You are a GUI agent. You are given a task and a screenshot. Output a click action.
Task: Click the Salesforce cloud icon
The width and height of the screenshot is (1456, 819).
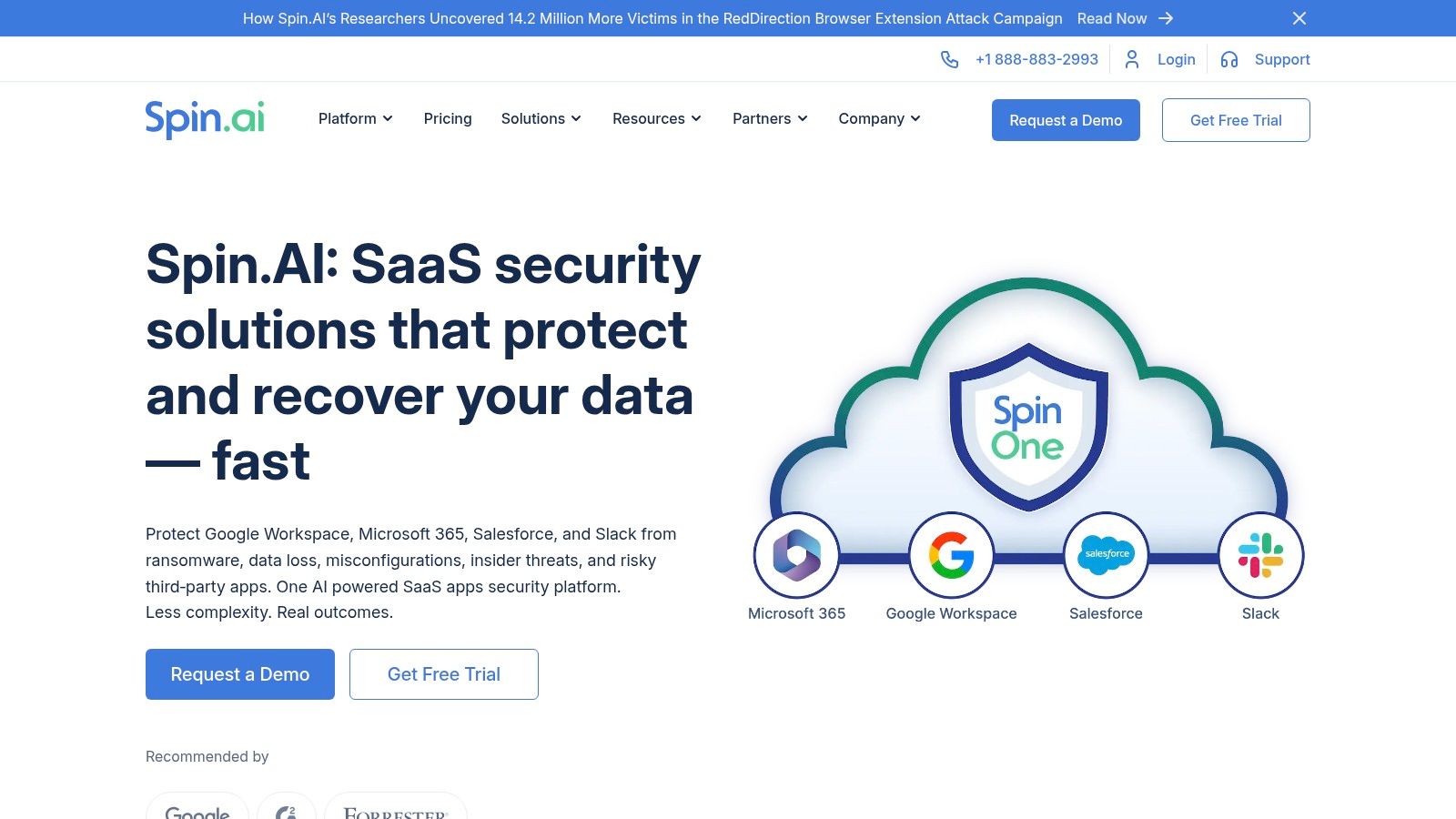pyautogui.click(x=1105, y=555)
